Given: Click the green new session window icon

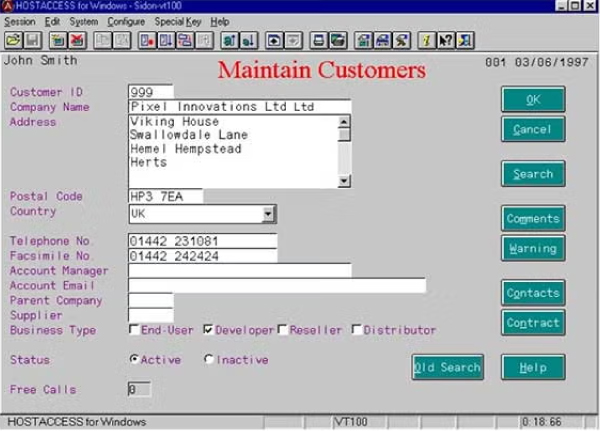Looking at the screenshot, I should click(x=58, y=40).
